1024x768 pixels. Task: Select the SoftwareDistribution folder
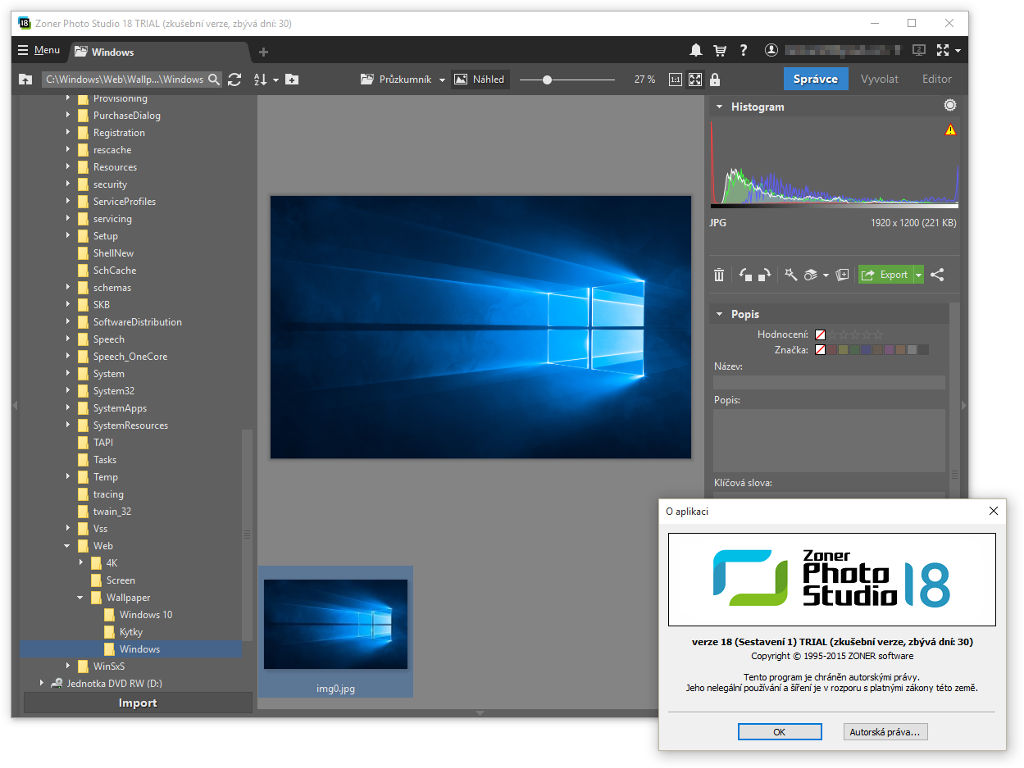(x=137, y=322)
